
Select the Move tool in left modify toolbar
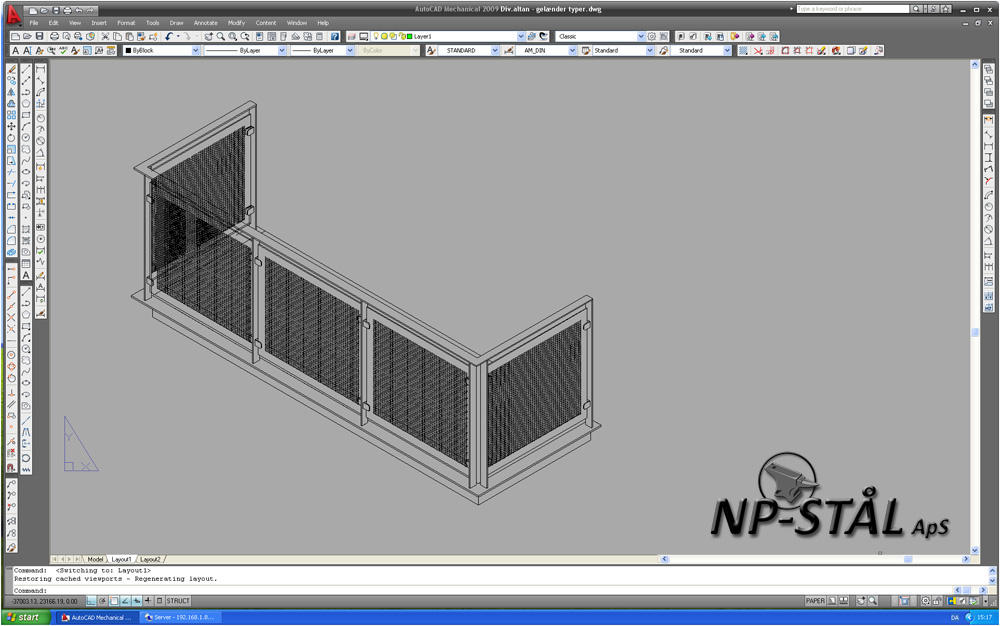[11, 126]
